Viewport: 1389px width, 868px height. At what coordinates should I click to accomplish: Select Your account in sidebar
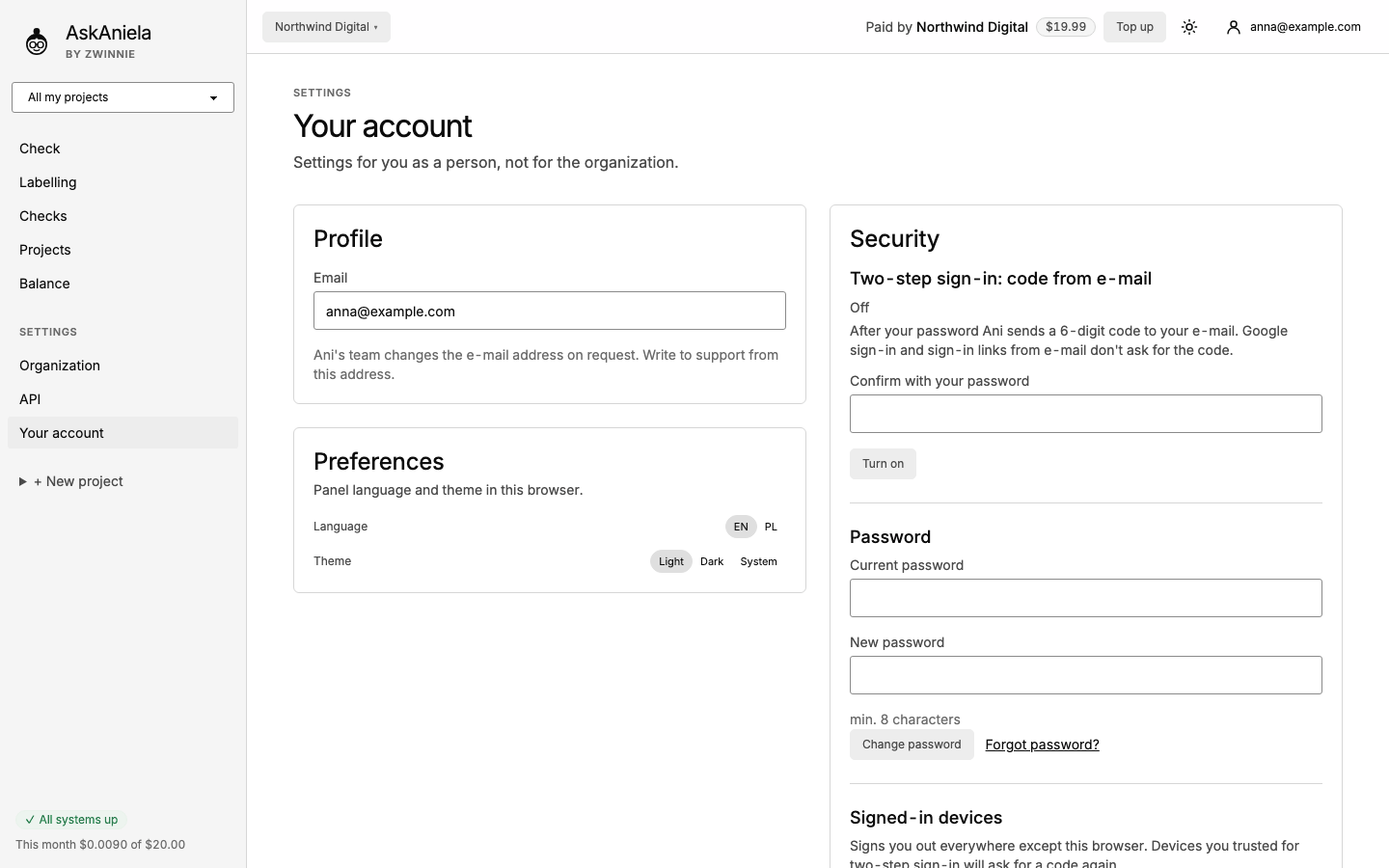(x=123, y=433)
